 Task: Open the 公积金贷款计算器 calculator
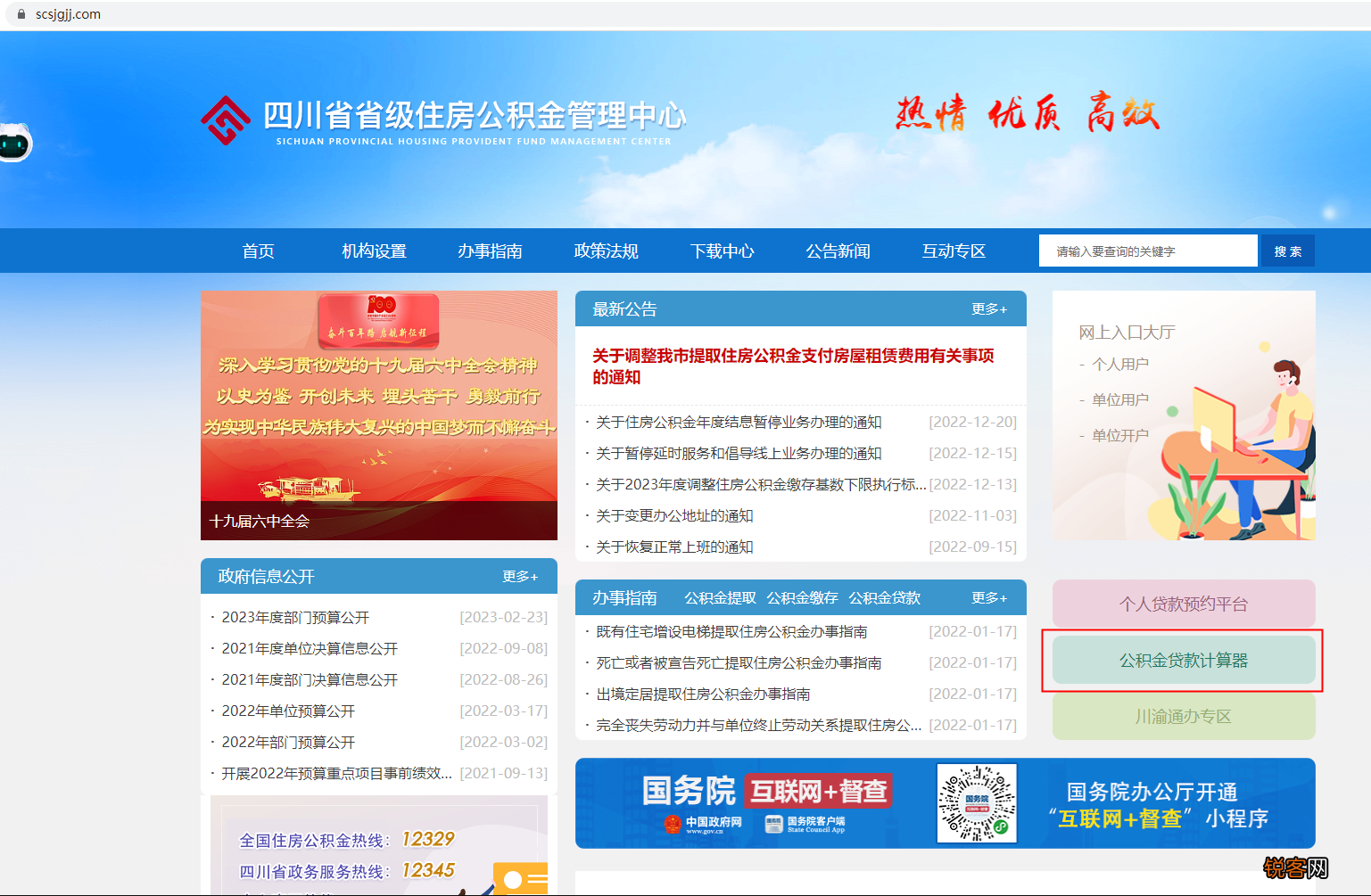(x=1183, y=661)
